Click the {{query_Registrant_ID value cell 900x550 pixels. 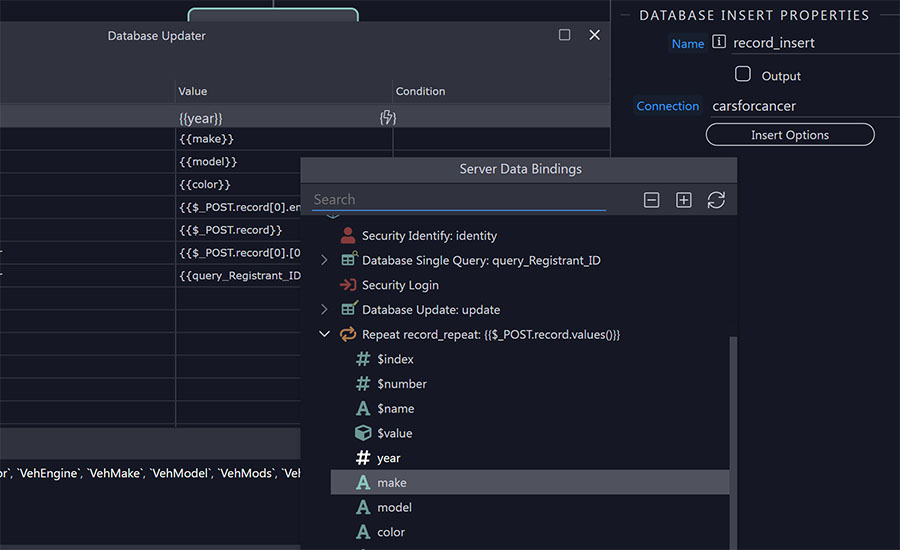pos(238,276)
